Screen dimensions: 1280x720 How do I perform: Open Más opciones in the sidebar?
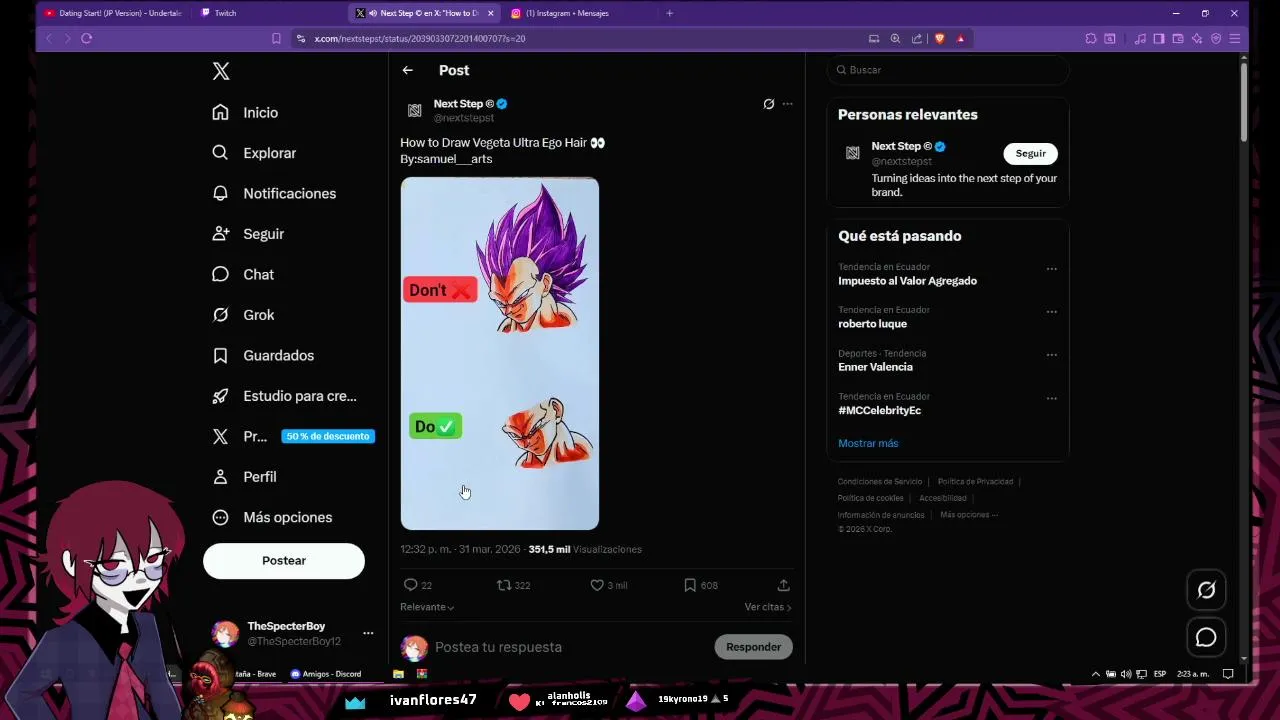click(272, 517)
